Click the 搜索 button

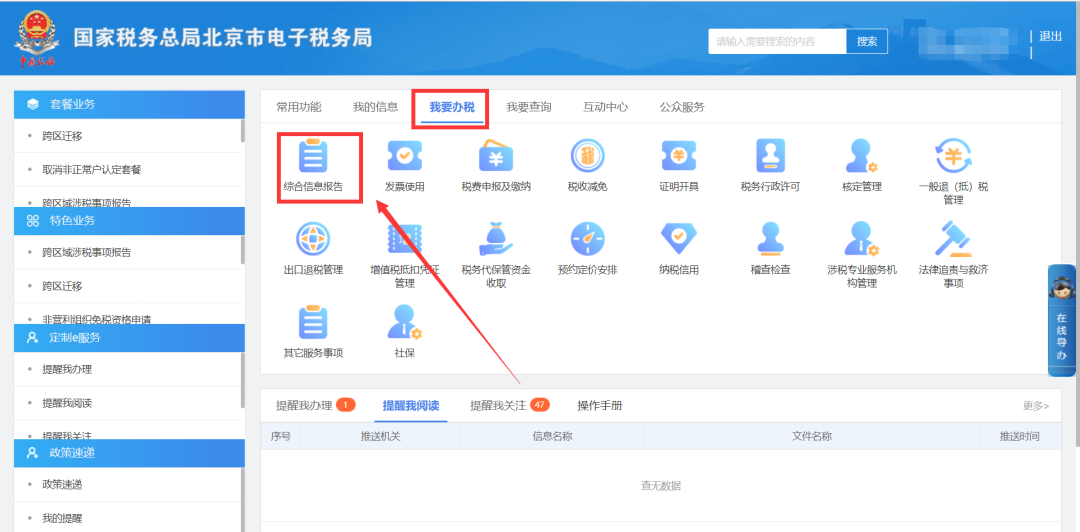tap(867, 41)
